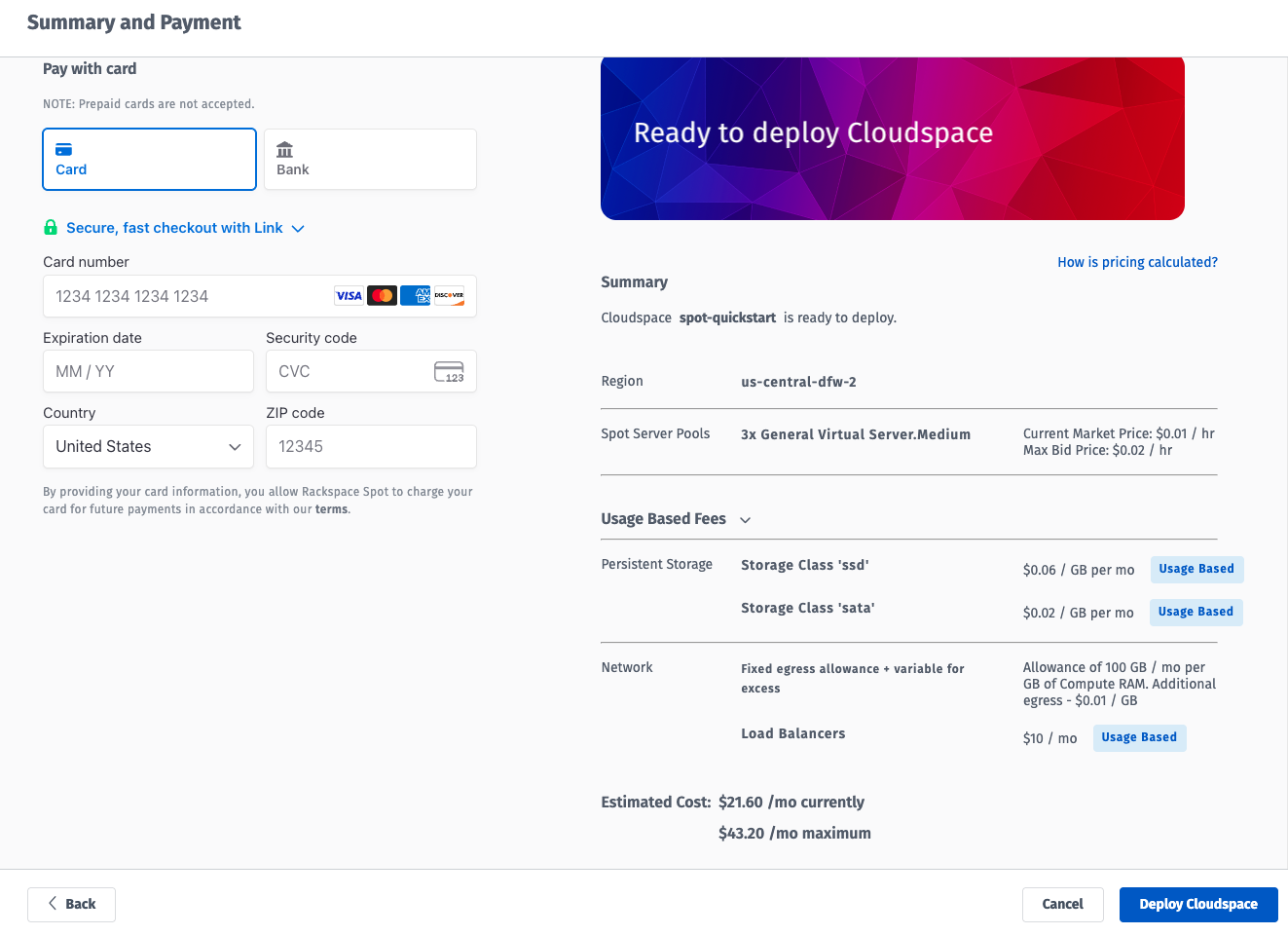Click the Discover card logo

(x=449, y=296)
